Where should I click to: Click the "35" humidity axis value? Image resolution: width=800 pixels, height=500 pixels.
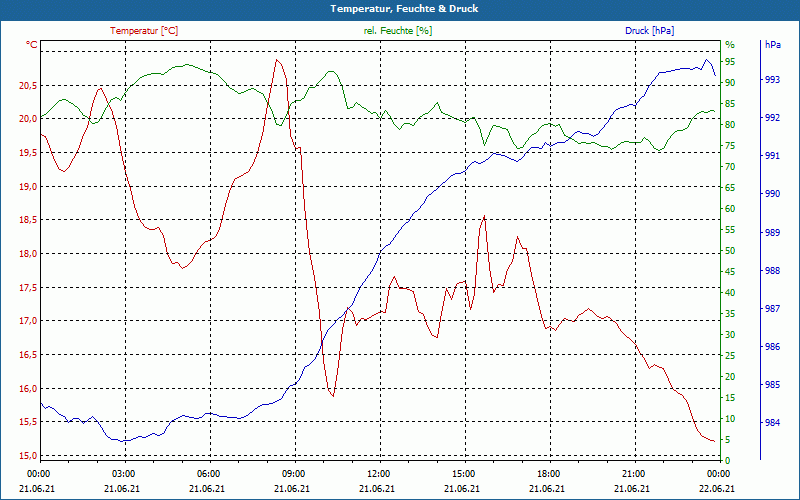coord(730,314)
